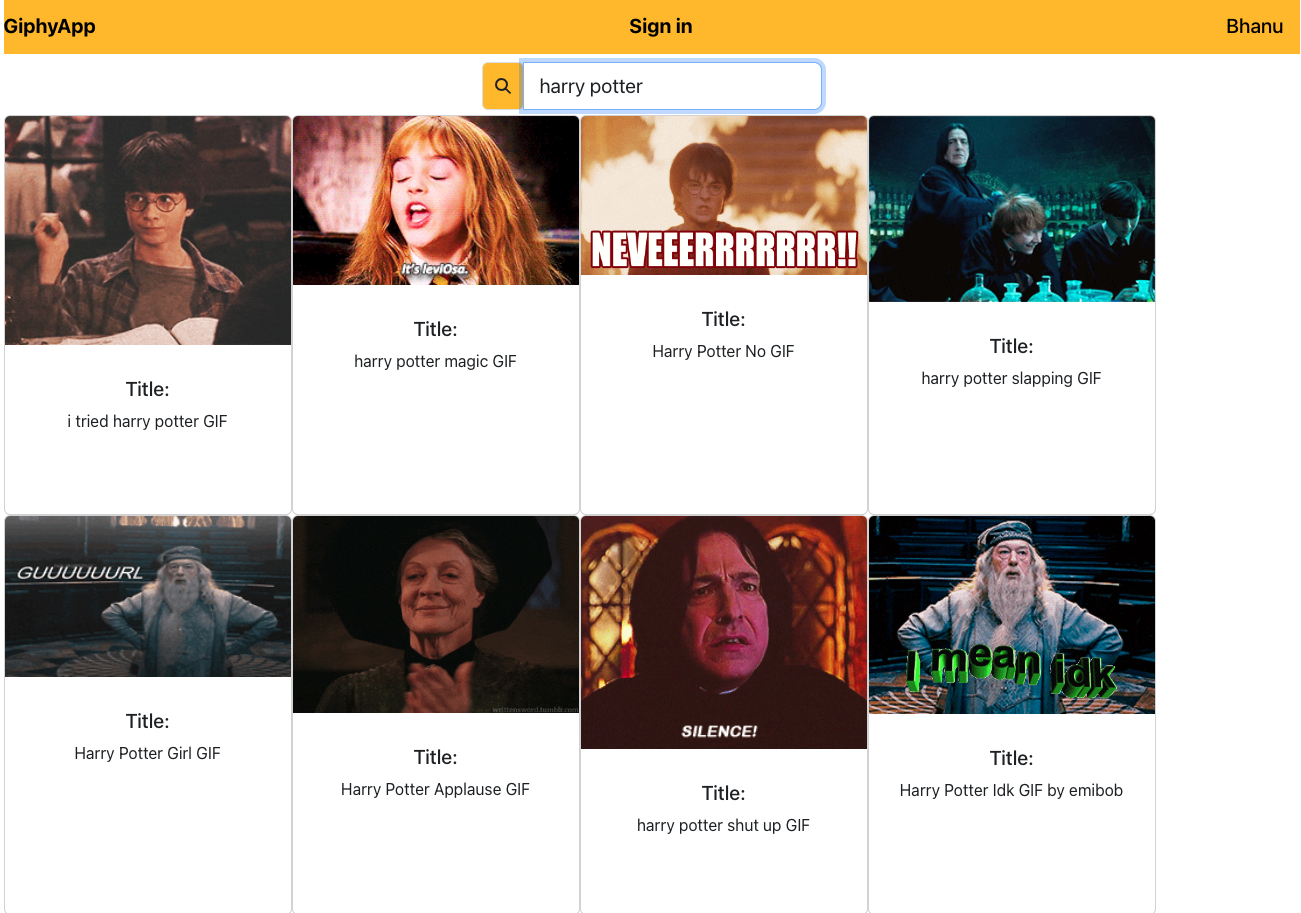Click 'Harry Potter Idk GIF by emibob' caption
This screenshot has height=913, width=1301.
pos(1012,791)
